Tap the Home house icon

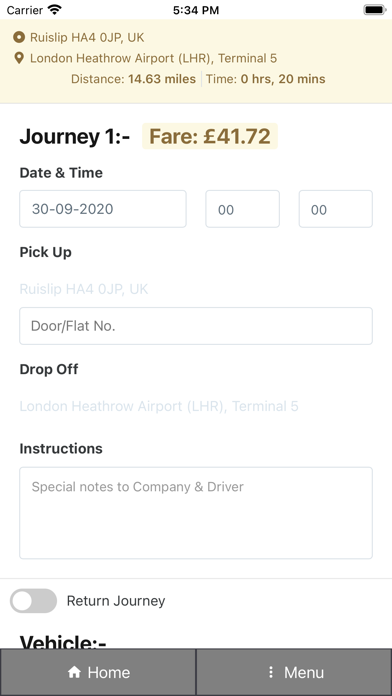click(74, 672)
